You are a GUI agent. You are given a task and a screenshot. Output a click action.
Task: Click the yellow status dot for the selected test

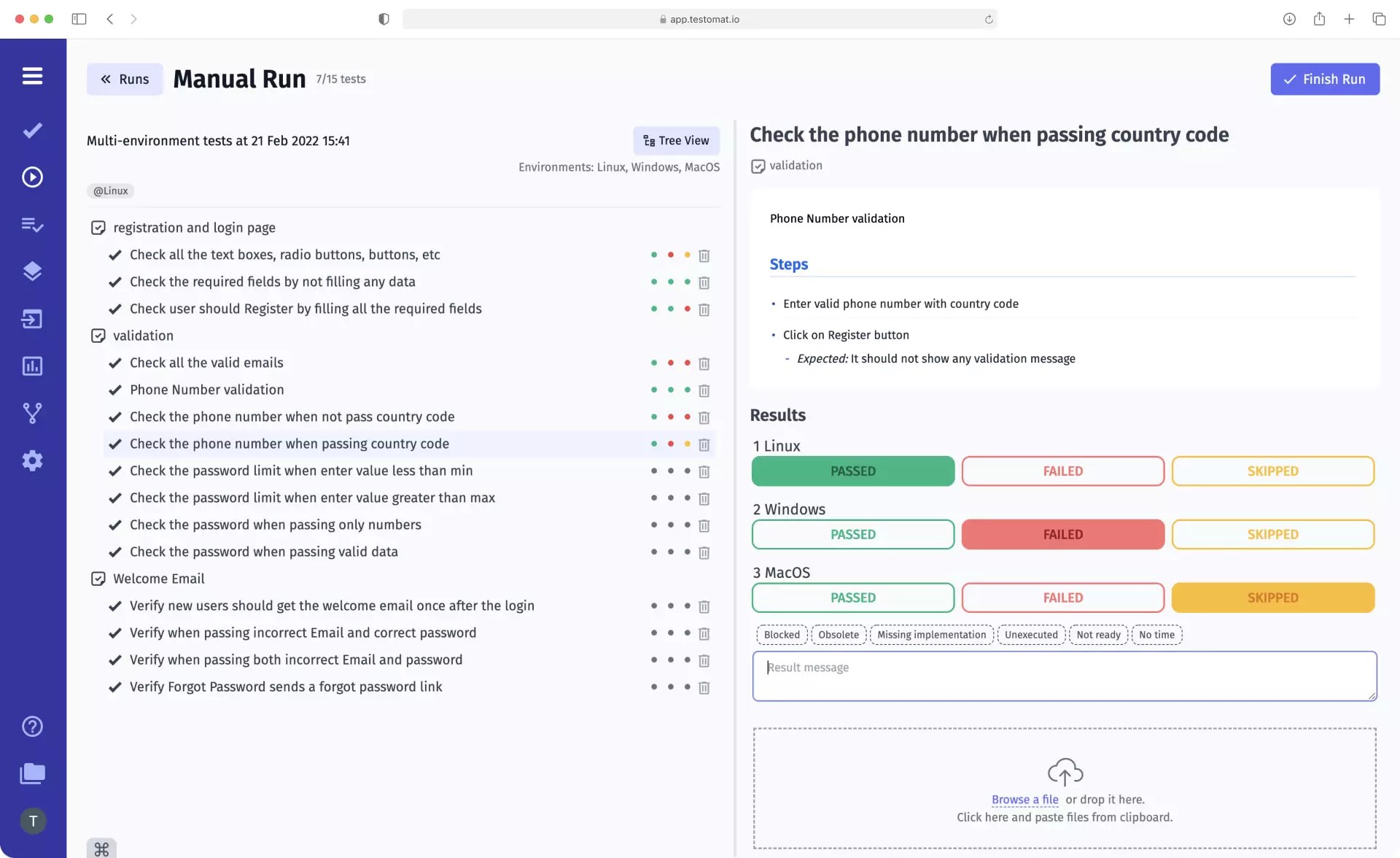point(688,443)
